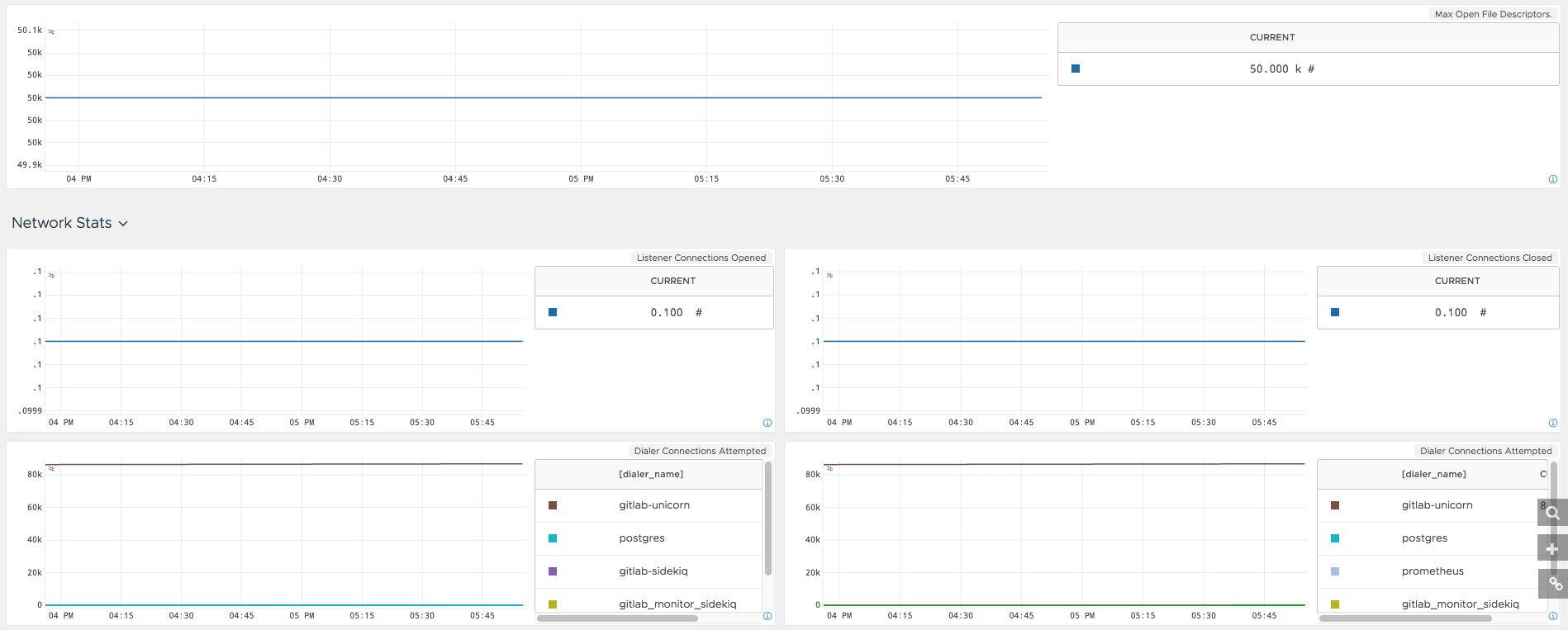Click horizontal scrollbar of left Dialer legend
1568x630 pixels.
pos(617,618)
